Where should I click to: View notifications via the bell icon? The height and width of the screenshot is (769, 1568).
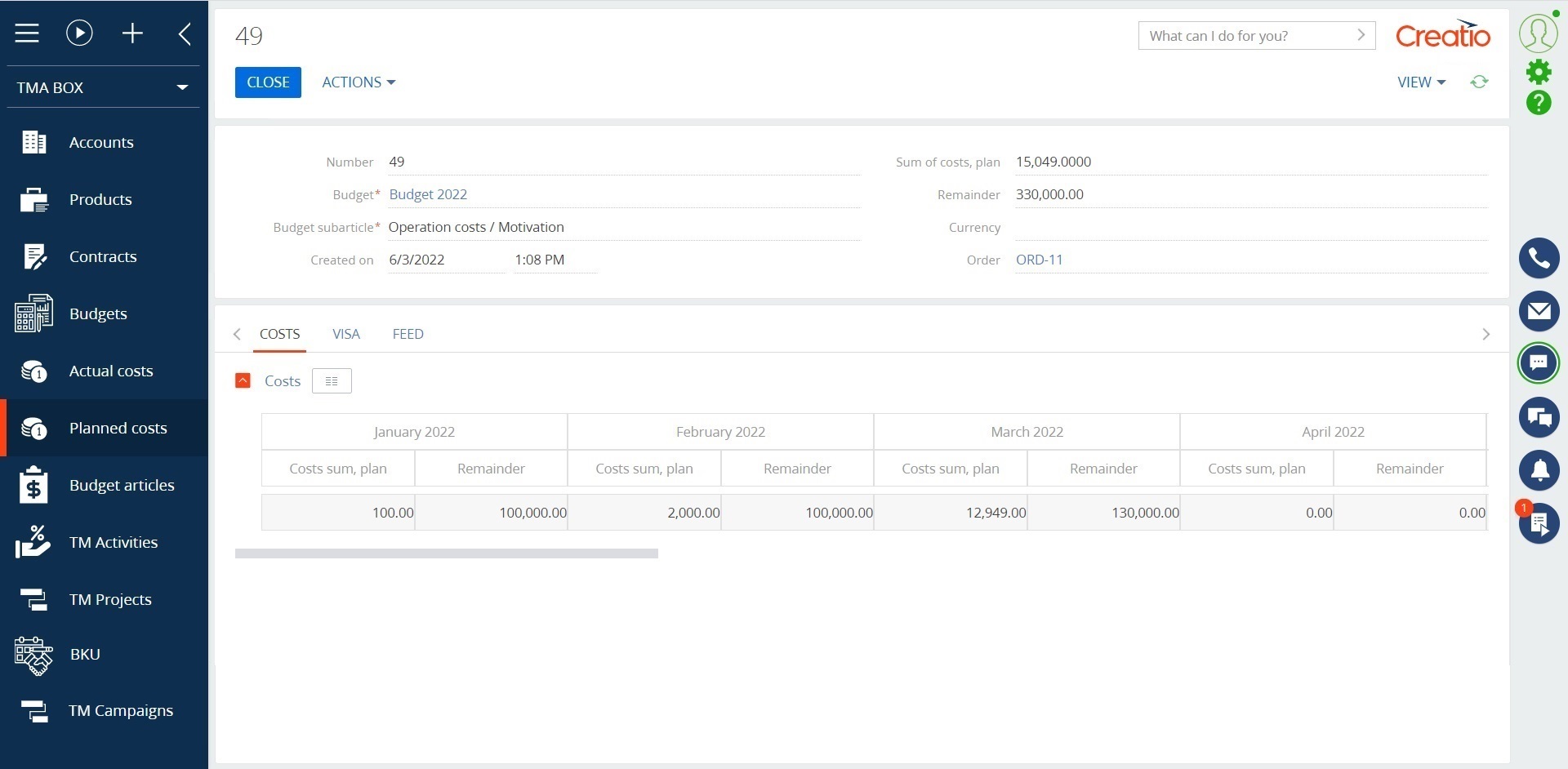click(x=1540, y=470)
